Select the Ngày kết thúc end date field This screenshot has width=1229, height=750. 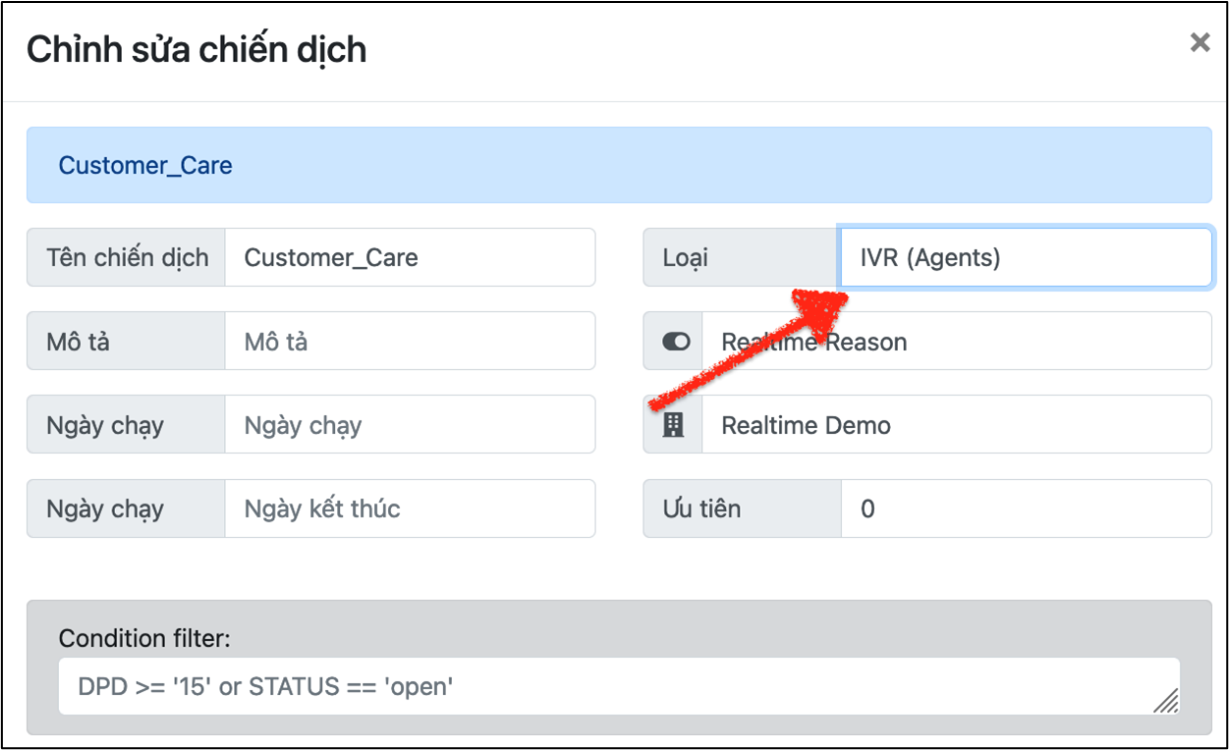point(409,509)
